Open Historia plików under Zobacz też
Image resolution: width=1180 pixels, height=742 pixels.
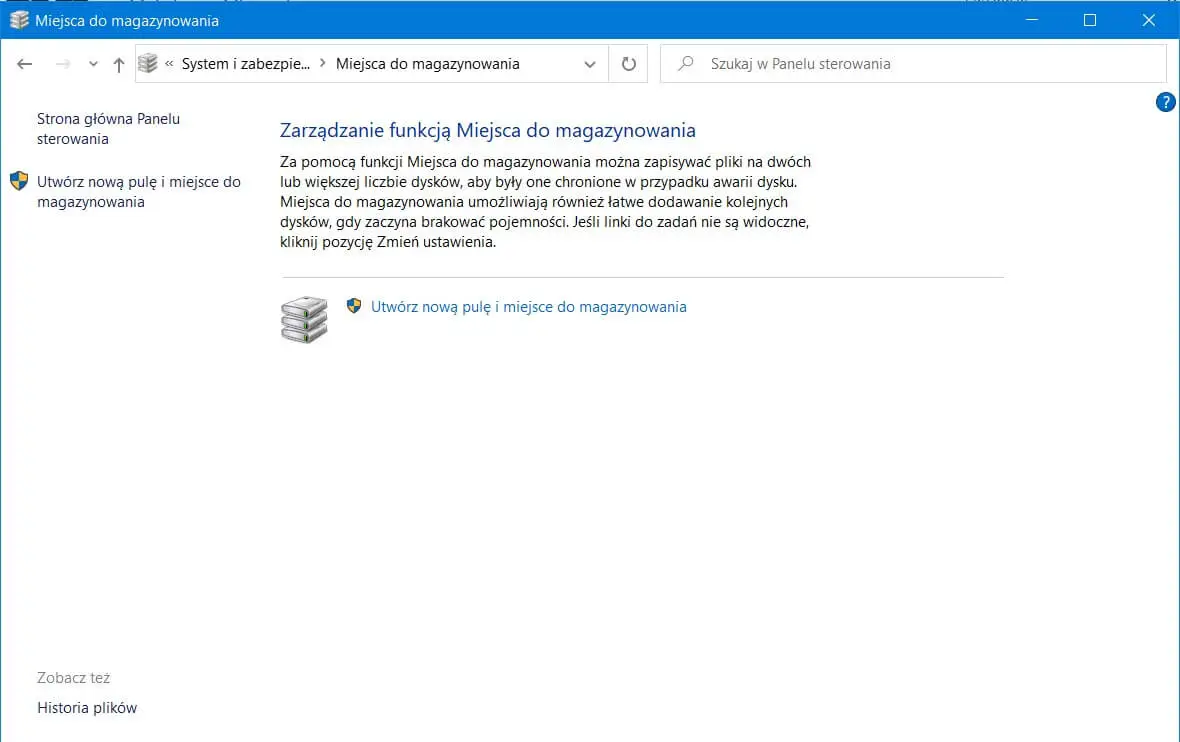pyautogui.click(x=87, y=708)
